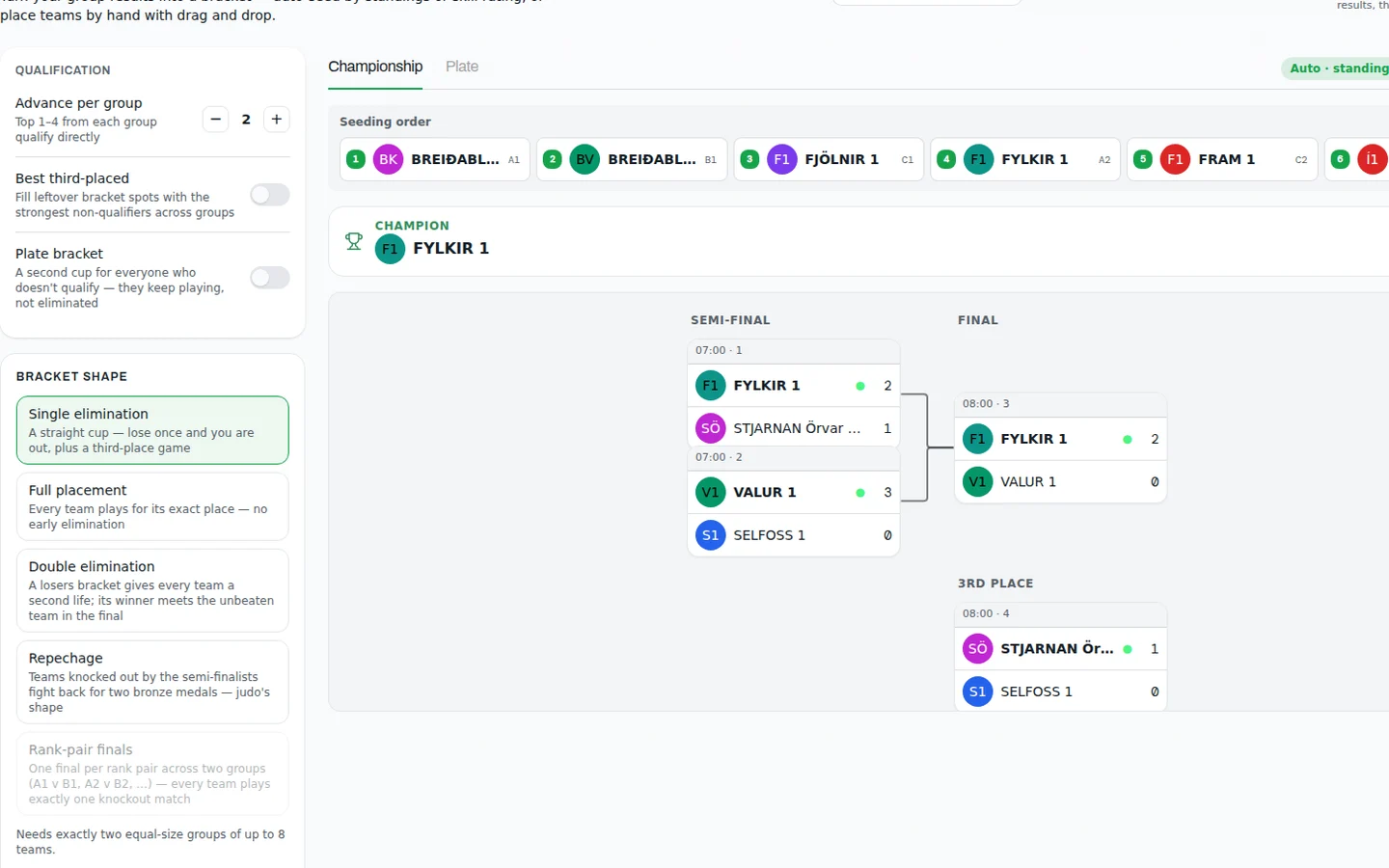Open FYLKIR 1 row in the final

(1061, 439)
